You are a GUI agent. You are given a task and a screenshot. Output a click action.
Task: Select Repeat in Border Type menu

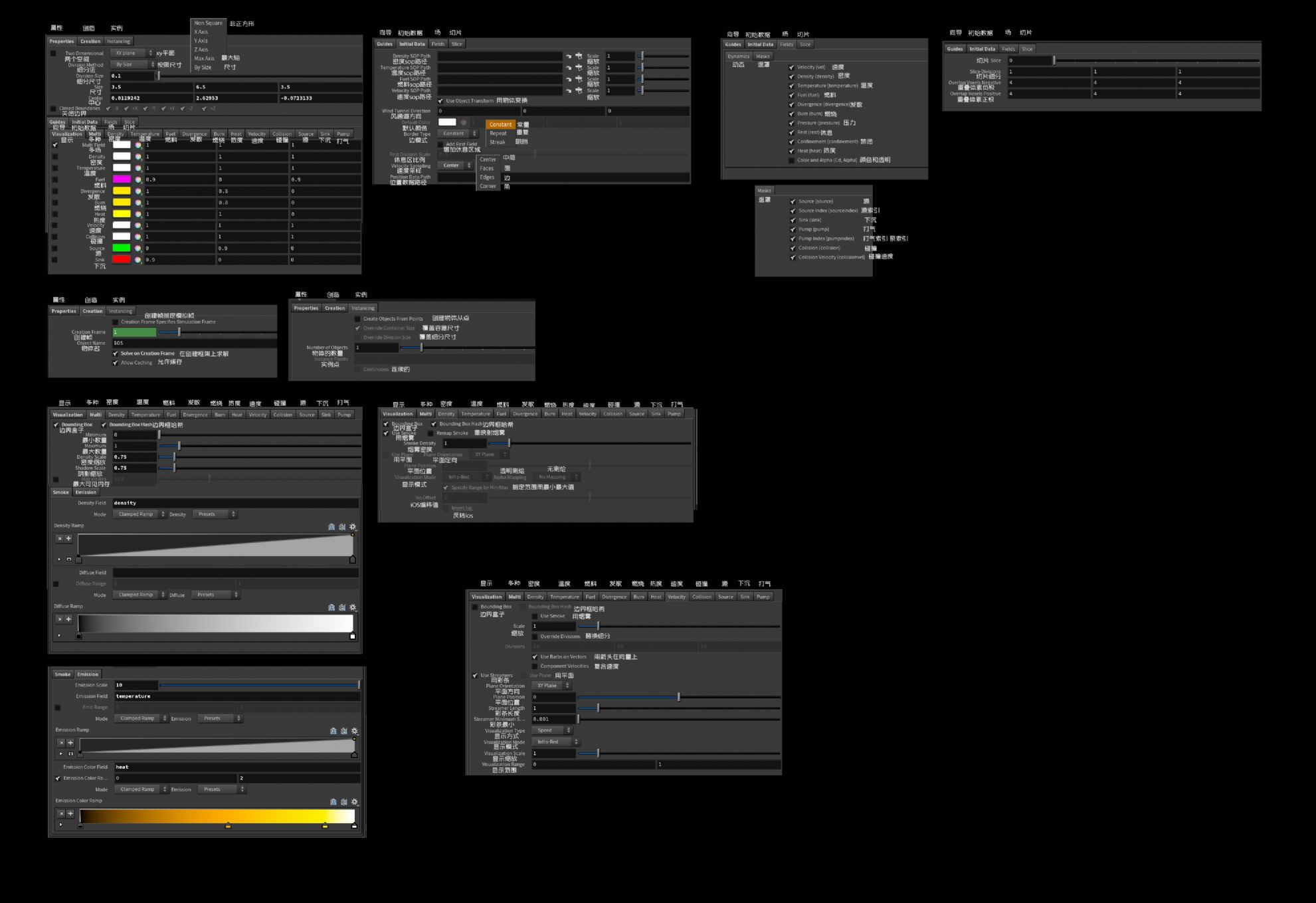(x=498, y=134)
